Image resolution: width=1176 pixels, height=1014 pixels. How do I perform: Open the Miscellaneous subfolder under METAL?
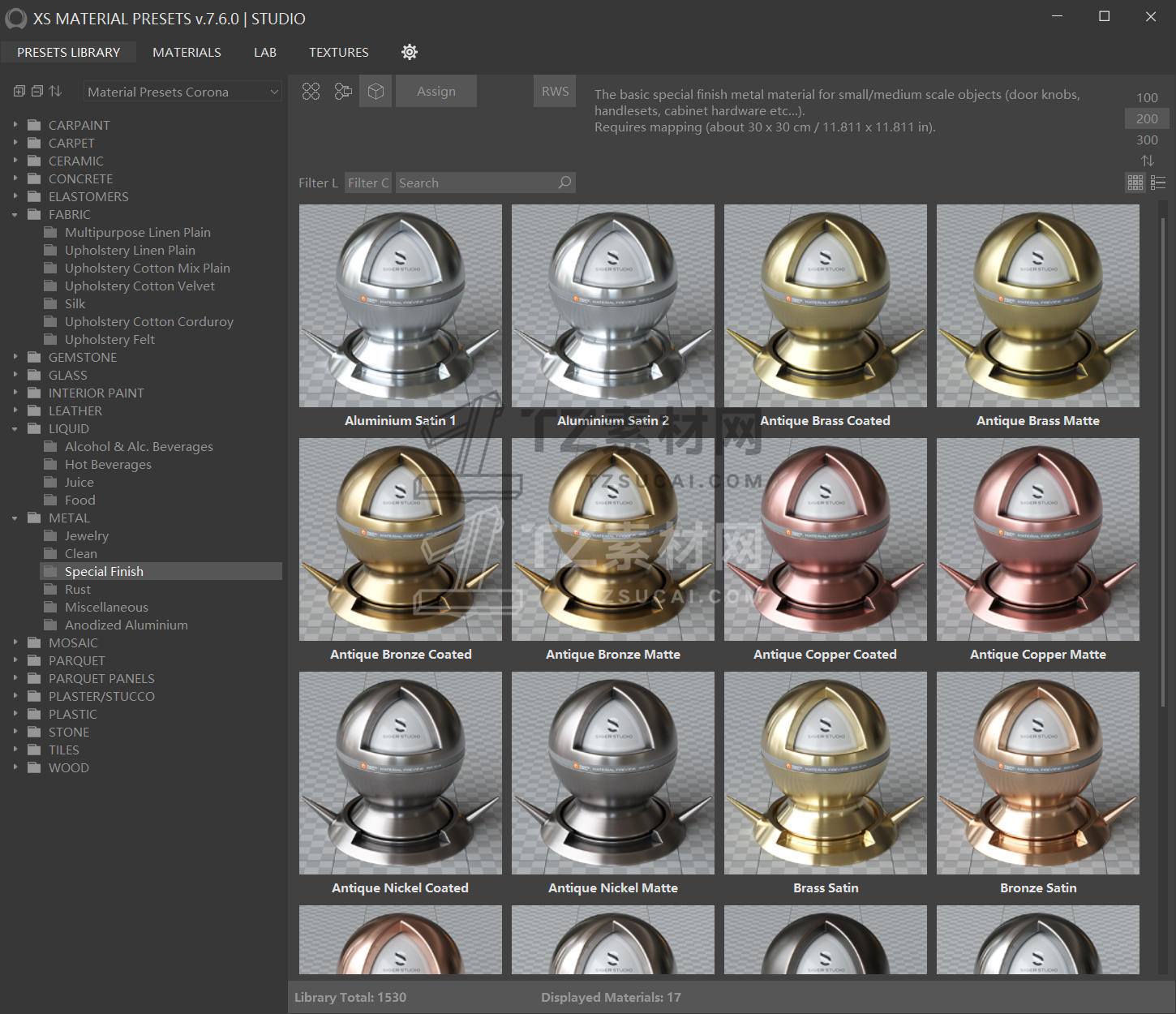(x=106, y=607)
